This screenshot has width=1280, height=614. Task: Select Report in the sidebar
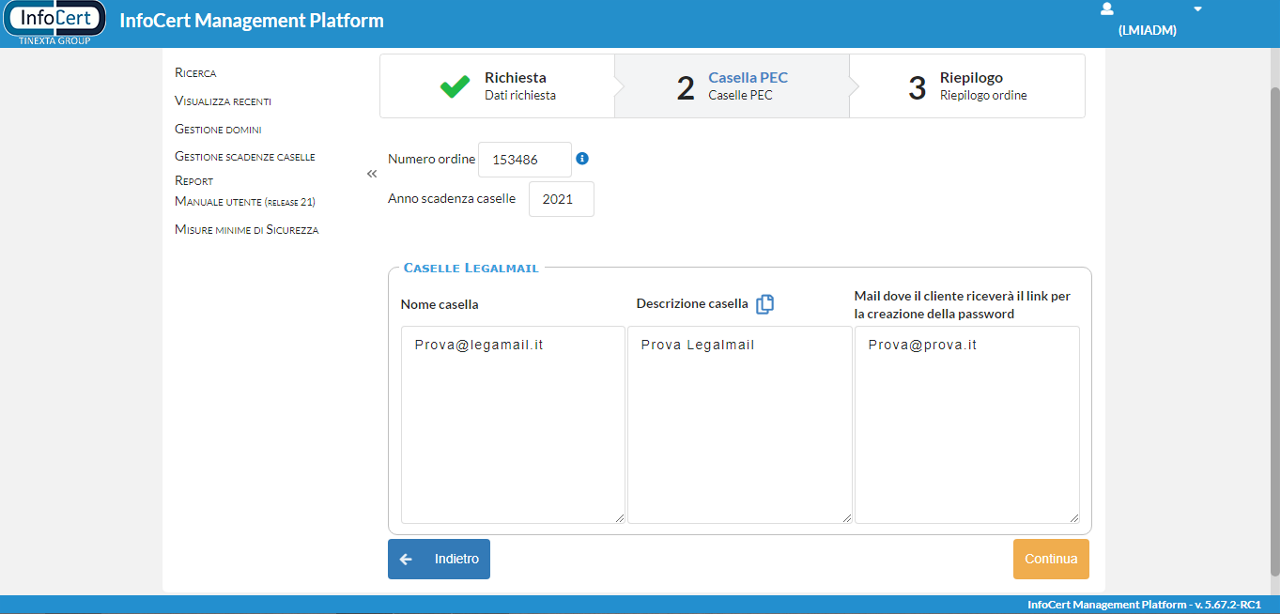194,181
